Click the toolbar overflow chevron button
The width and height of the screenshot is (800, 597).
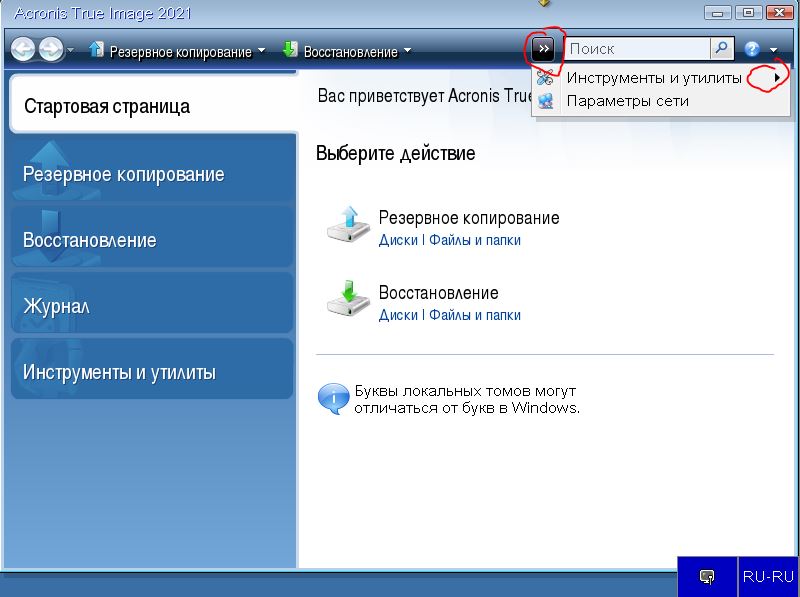543,48
